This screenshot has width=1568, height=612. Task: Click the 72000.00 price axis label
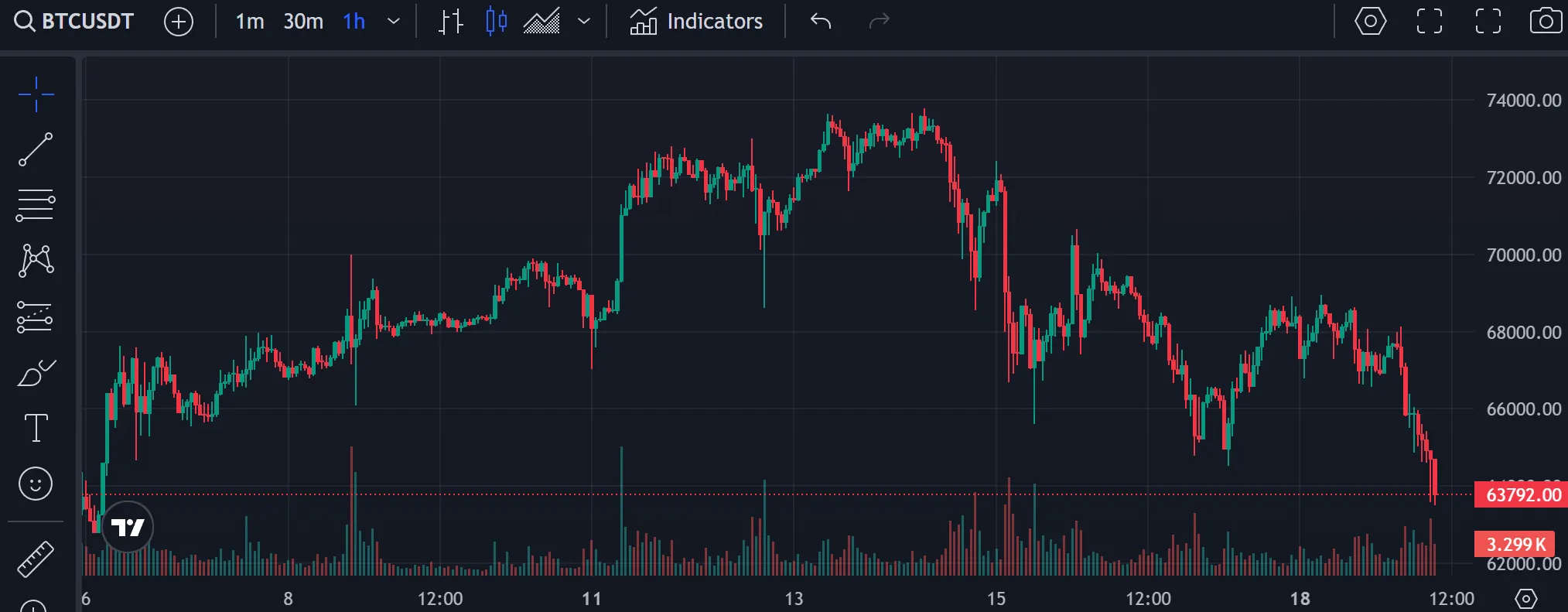click(x=1524, y=178)
